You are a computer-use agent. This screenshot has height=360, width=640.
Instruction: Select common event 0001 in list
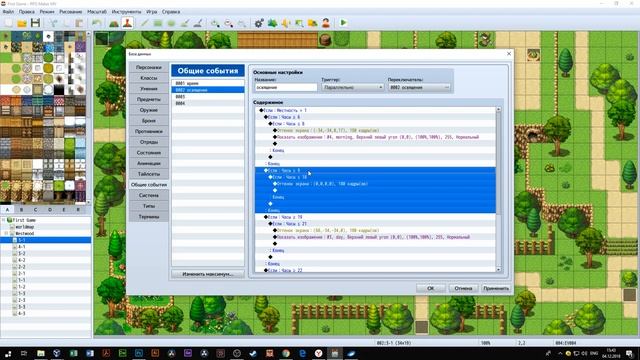pos(208,83)
